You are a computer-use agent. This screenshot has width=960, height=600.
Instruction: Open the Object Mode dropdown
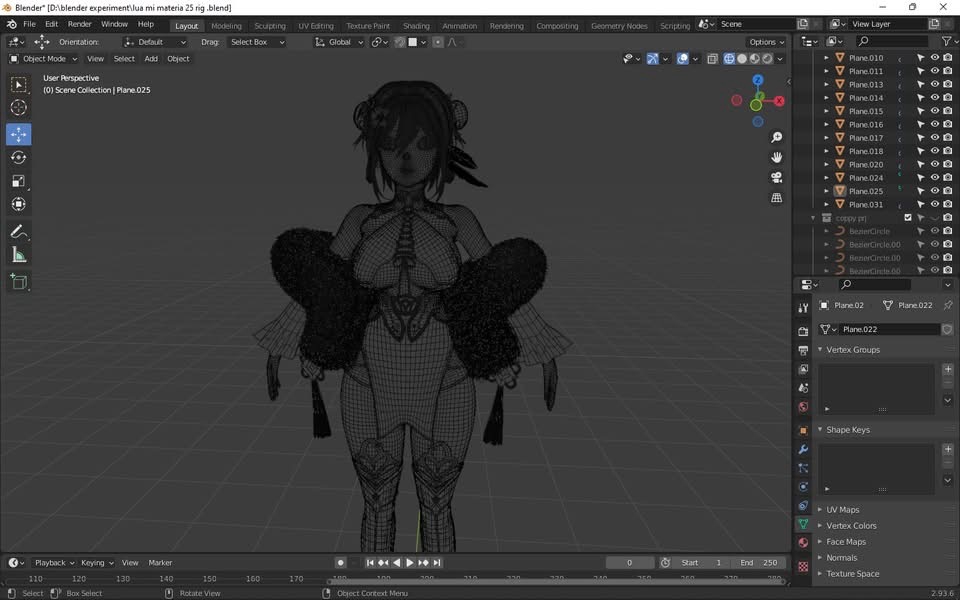(x=44, y=59)
